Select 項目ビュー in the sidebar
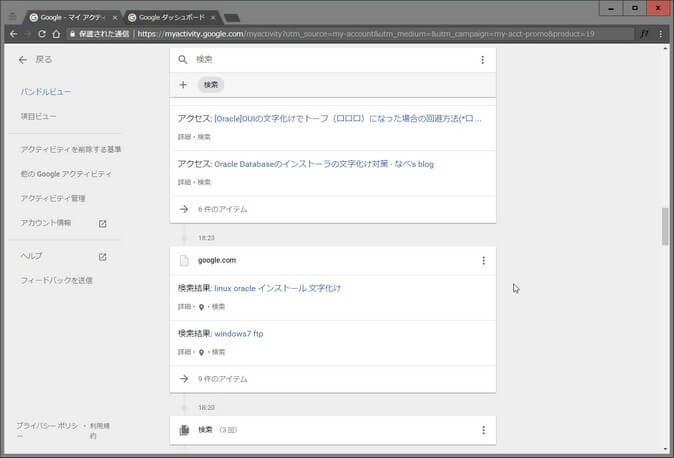The height and width of the screenshot is (458, 674). coord(39,117)
